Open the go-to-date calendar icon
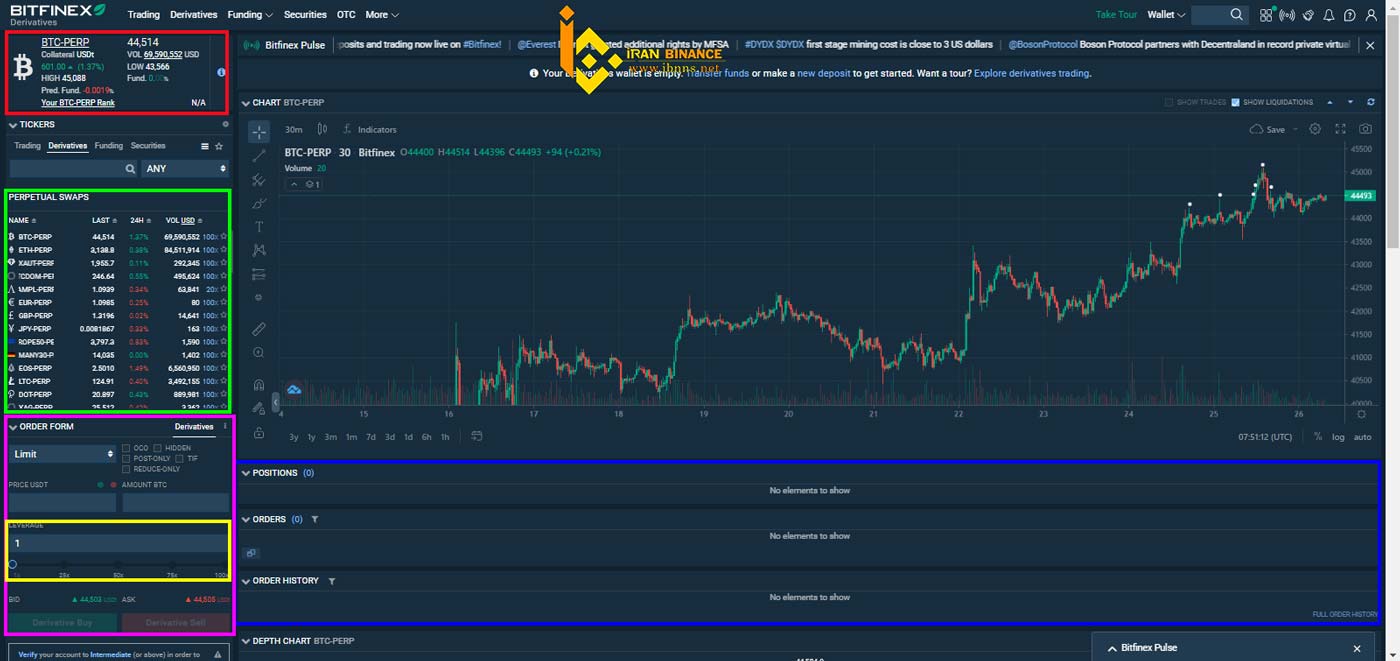1400x661 pixels. point(477,436)
